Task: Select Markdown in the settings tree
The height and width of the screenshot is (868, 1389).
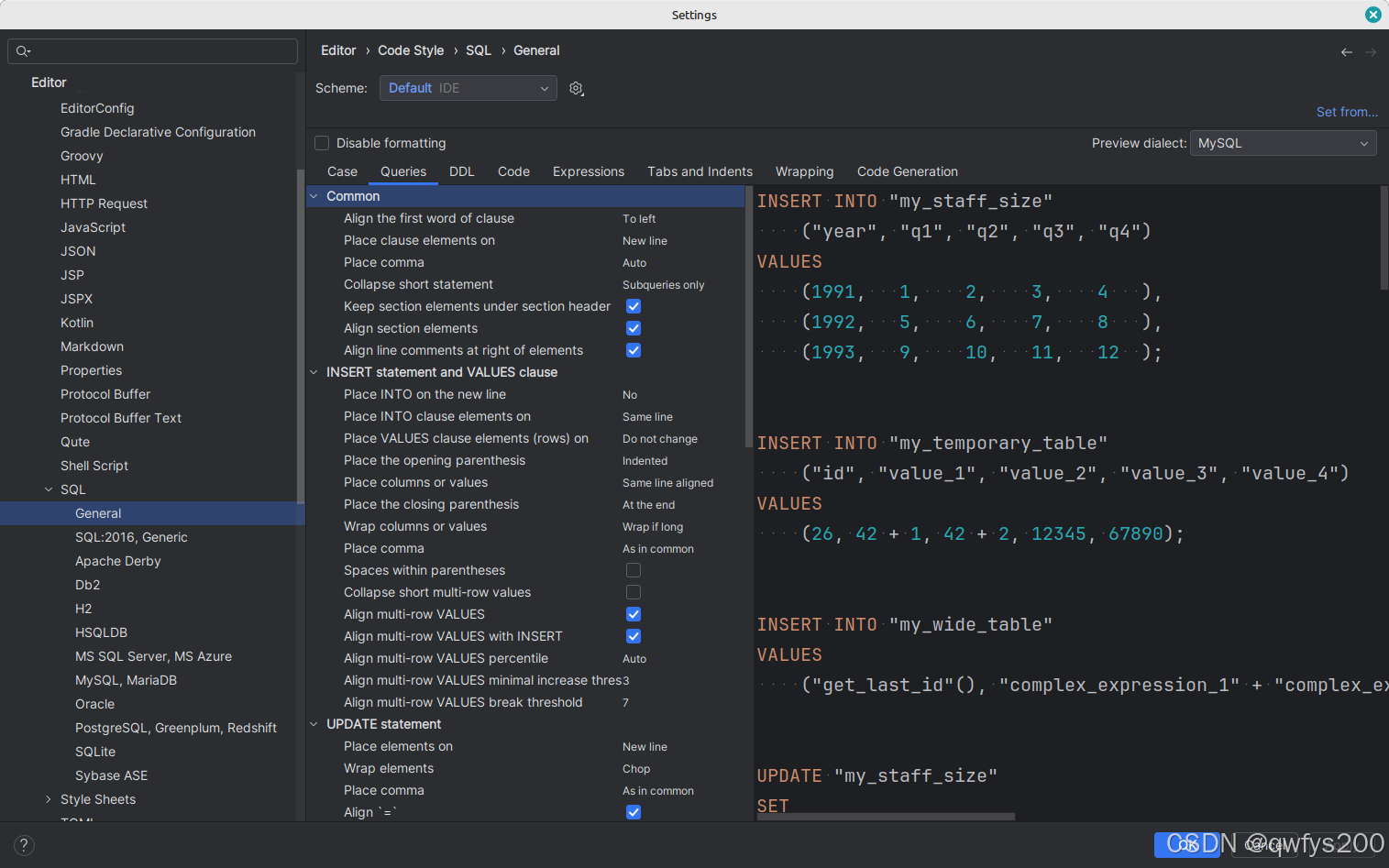Action: (x=92, y=346)
